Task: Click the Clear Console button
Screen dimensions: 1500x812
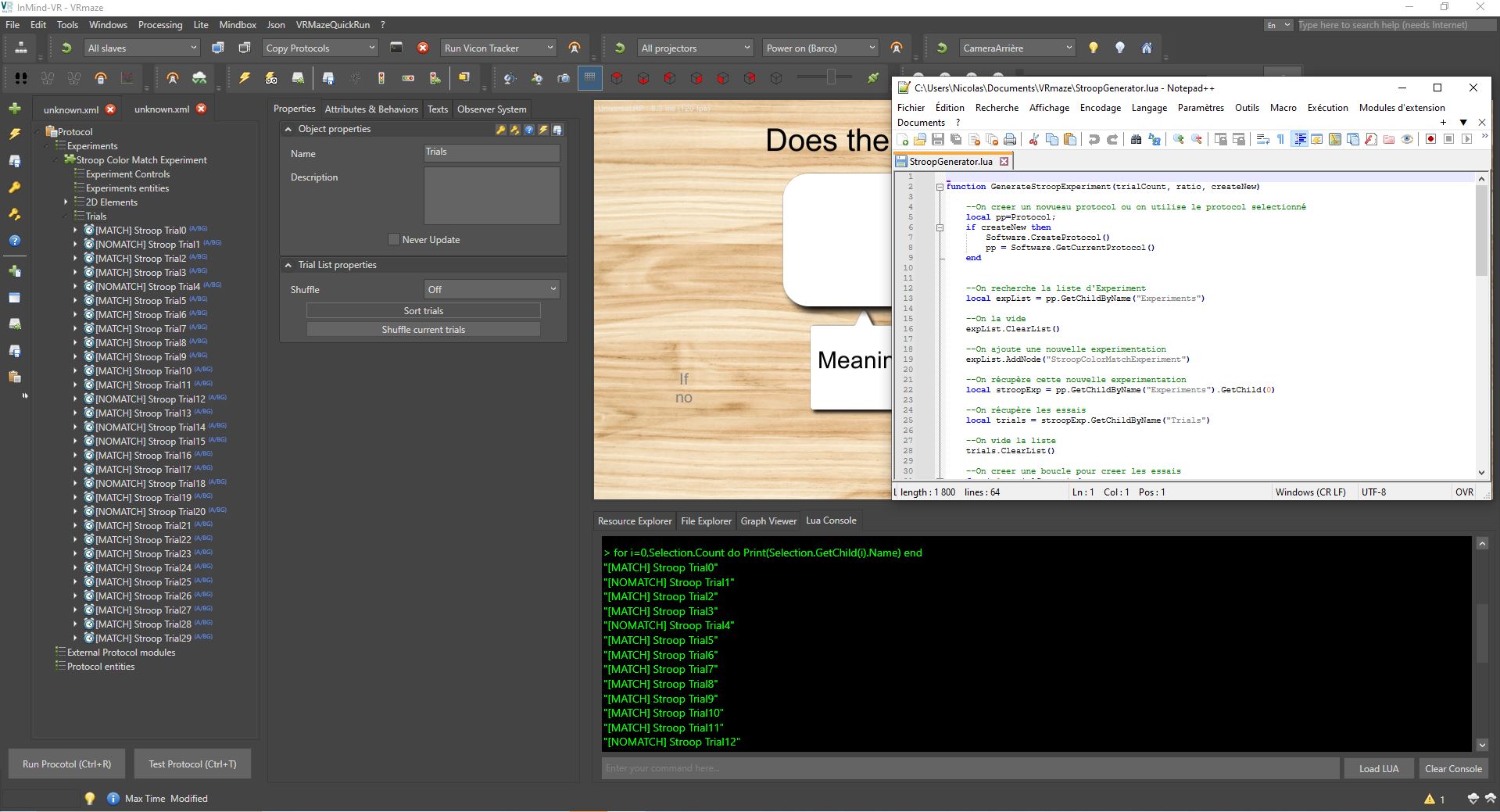Action: pos(1453,768)
